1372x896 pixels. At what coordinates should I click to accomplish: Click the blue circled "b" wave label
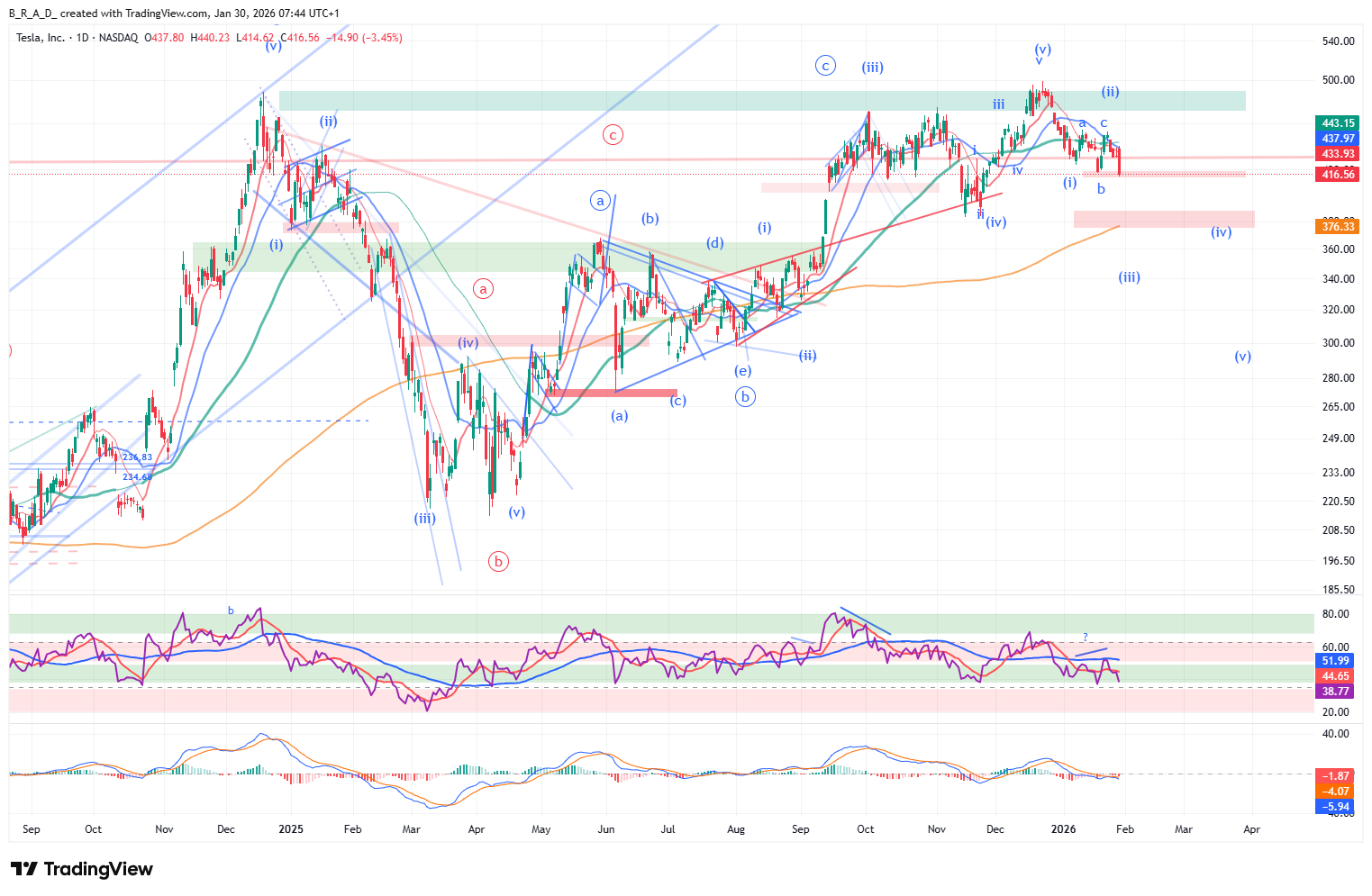[x=745, y=396]
